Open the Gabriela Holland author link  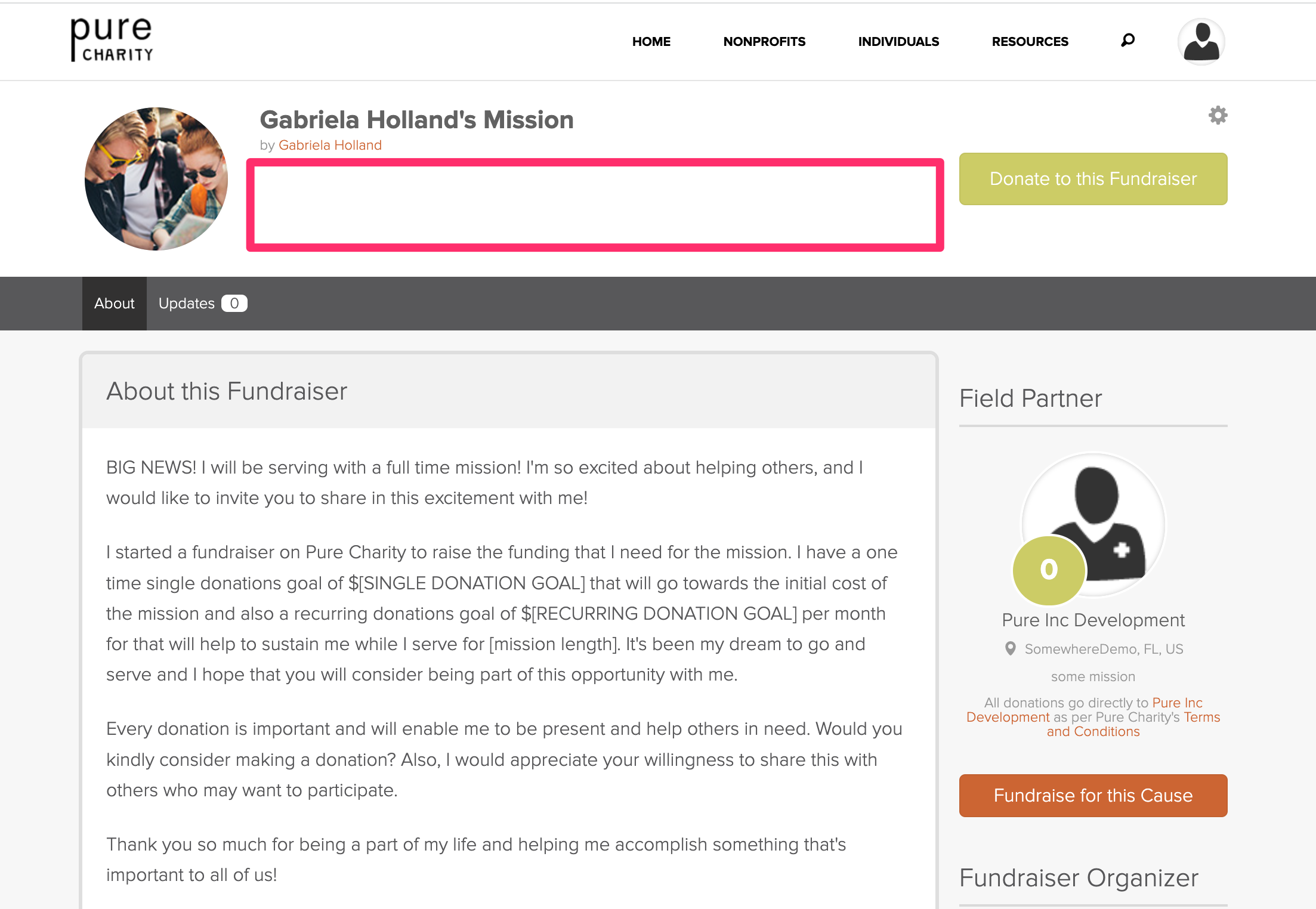(330, 145)
